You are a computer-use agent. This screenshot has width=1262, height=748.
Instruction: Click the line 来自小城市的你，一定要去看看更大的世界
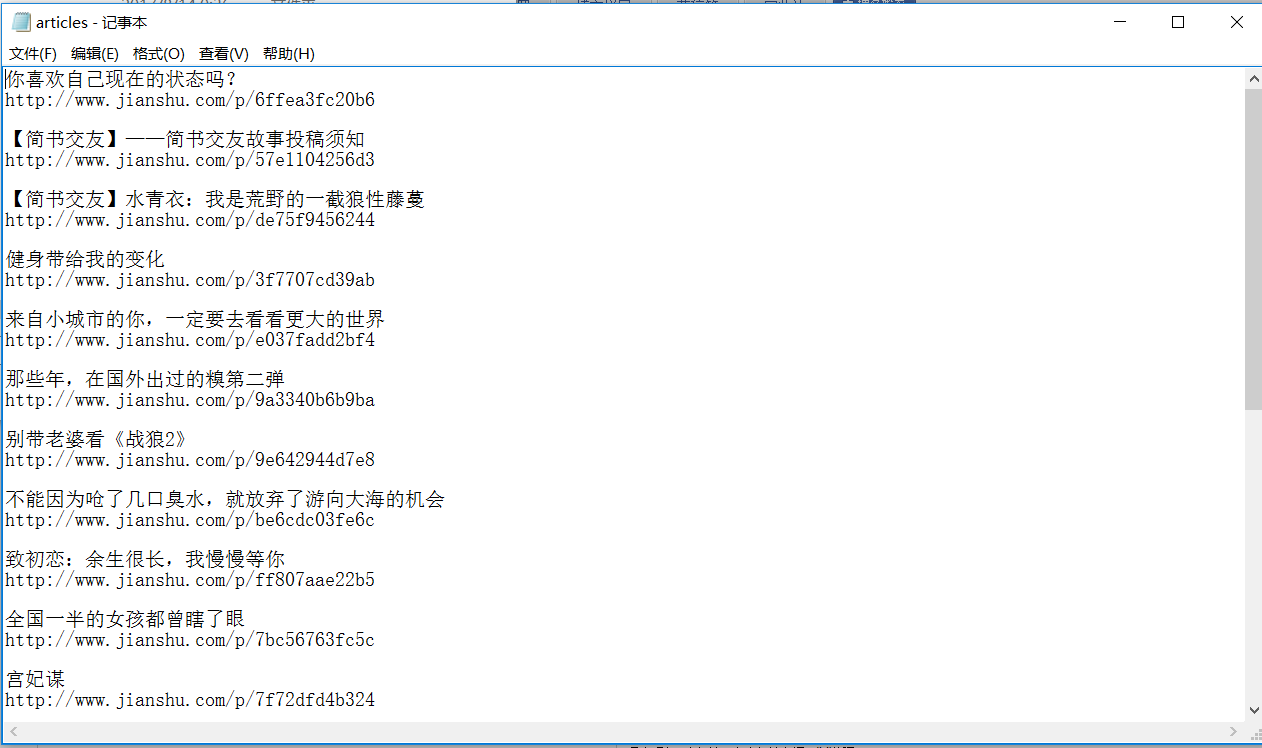[x=195, y=320]
